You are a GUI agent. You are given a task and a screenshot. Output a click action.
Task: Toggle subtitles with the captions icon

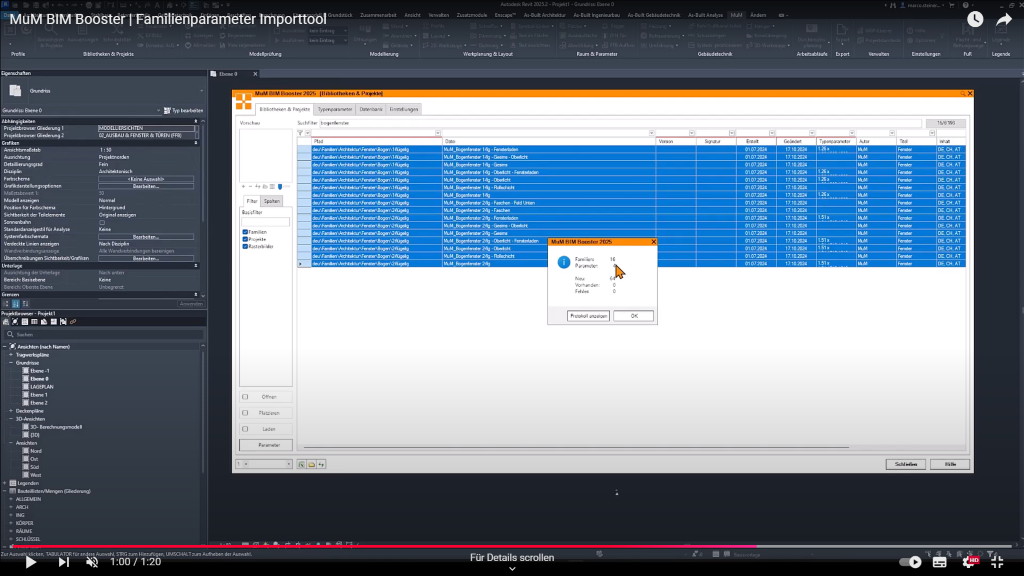[940, 562]
